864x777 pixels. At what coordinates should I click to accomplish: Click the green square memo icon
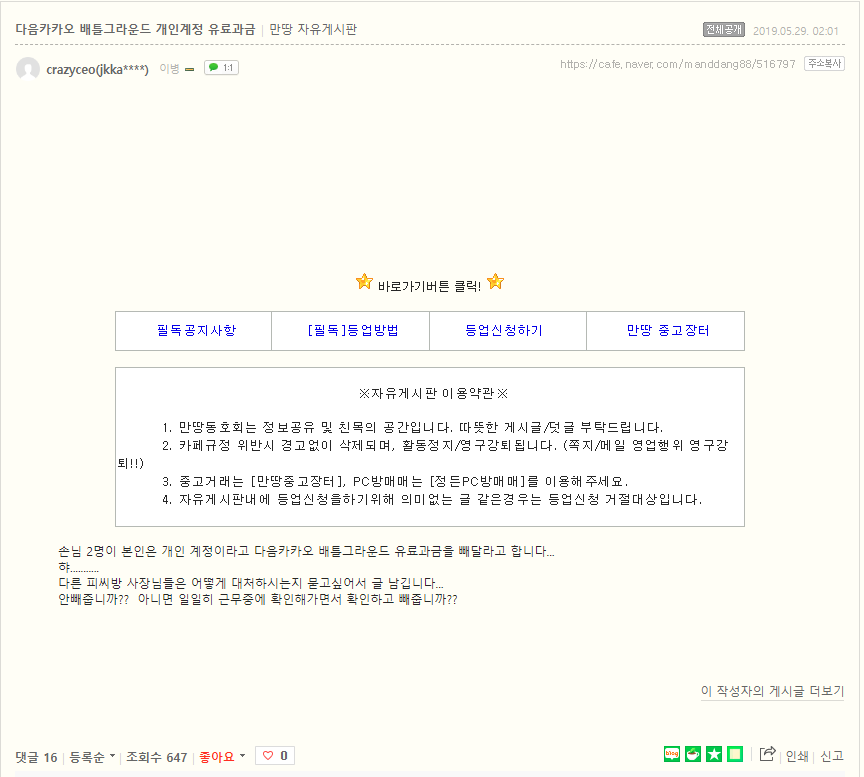735,754
